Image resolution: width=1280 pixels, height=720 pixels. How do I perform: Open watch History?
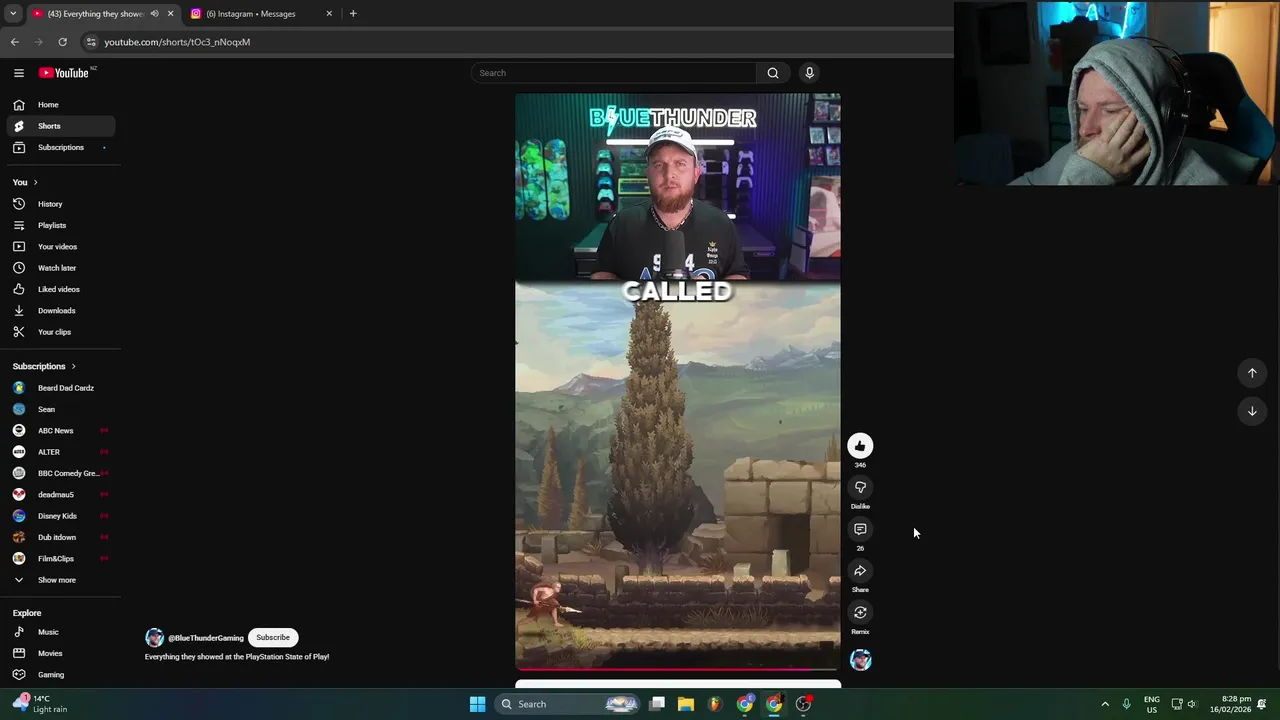pyautogui.click(x=60, y=204)
